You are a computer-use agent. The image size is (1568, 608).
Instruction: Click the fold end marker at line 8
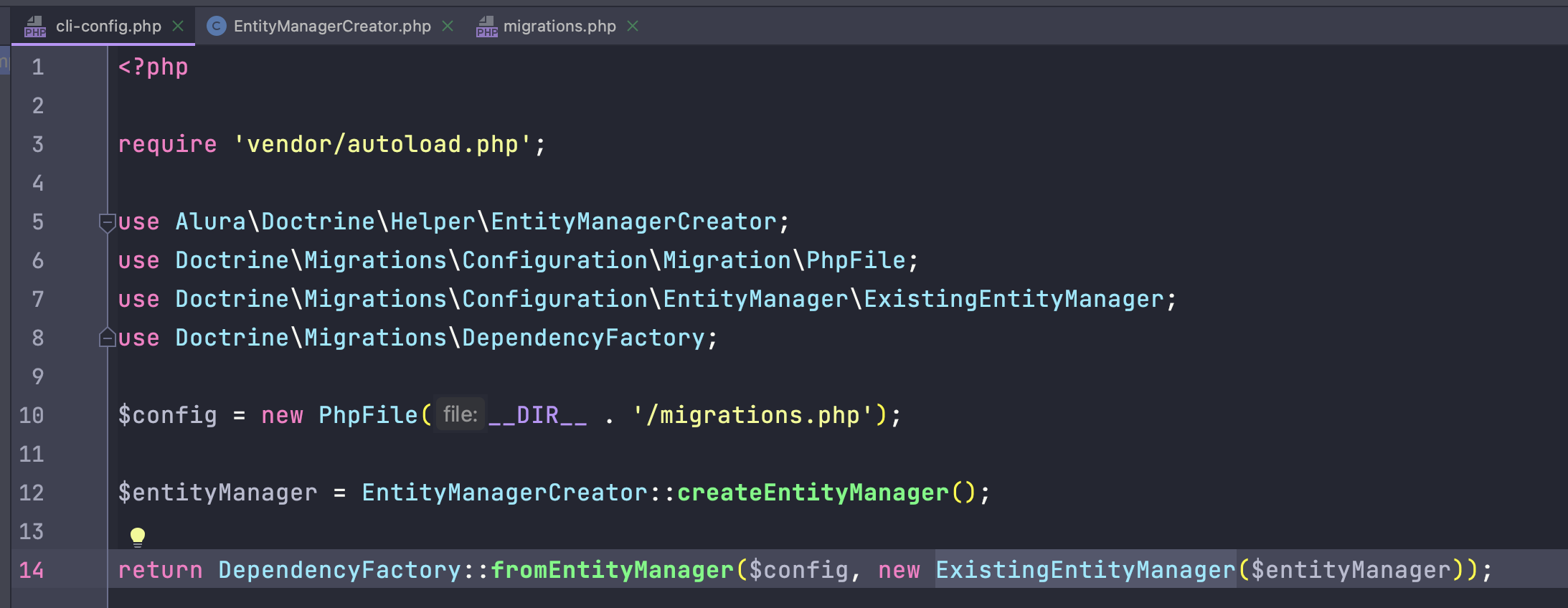[x=107, y=338]
